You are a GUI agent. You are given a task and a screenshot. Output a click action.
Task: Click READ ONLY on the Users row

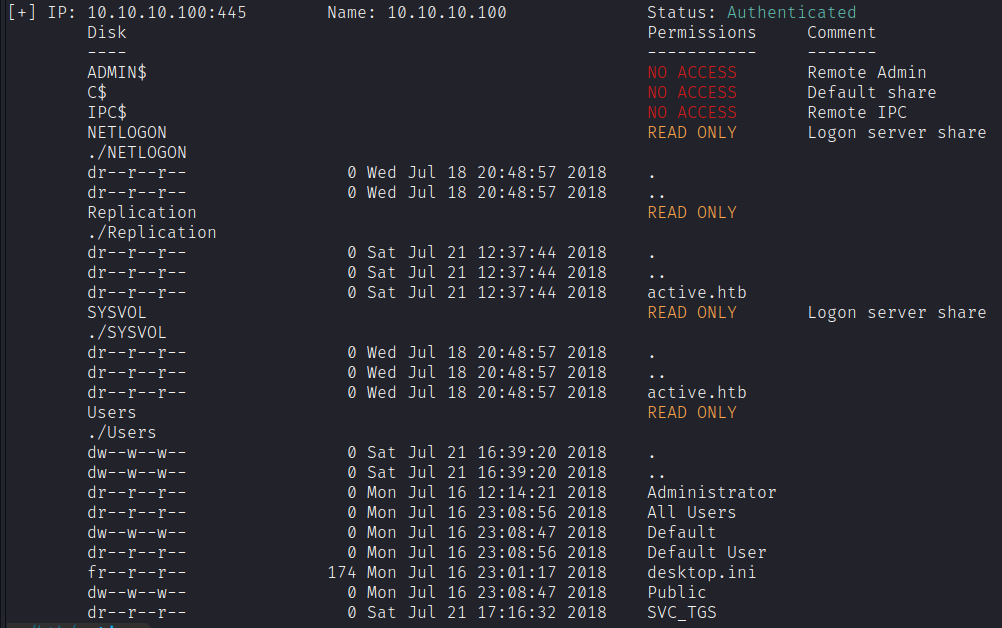[x=692, y=412]
